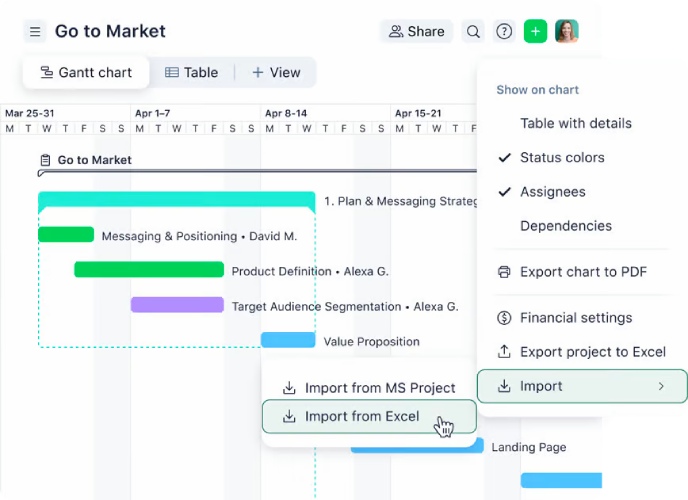
Task: Click download icon beside Import from MS Project
Action: click(289, 388)
